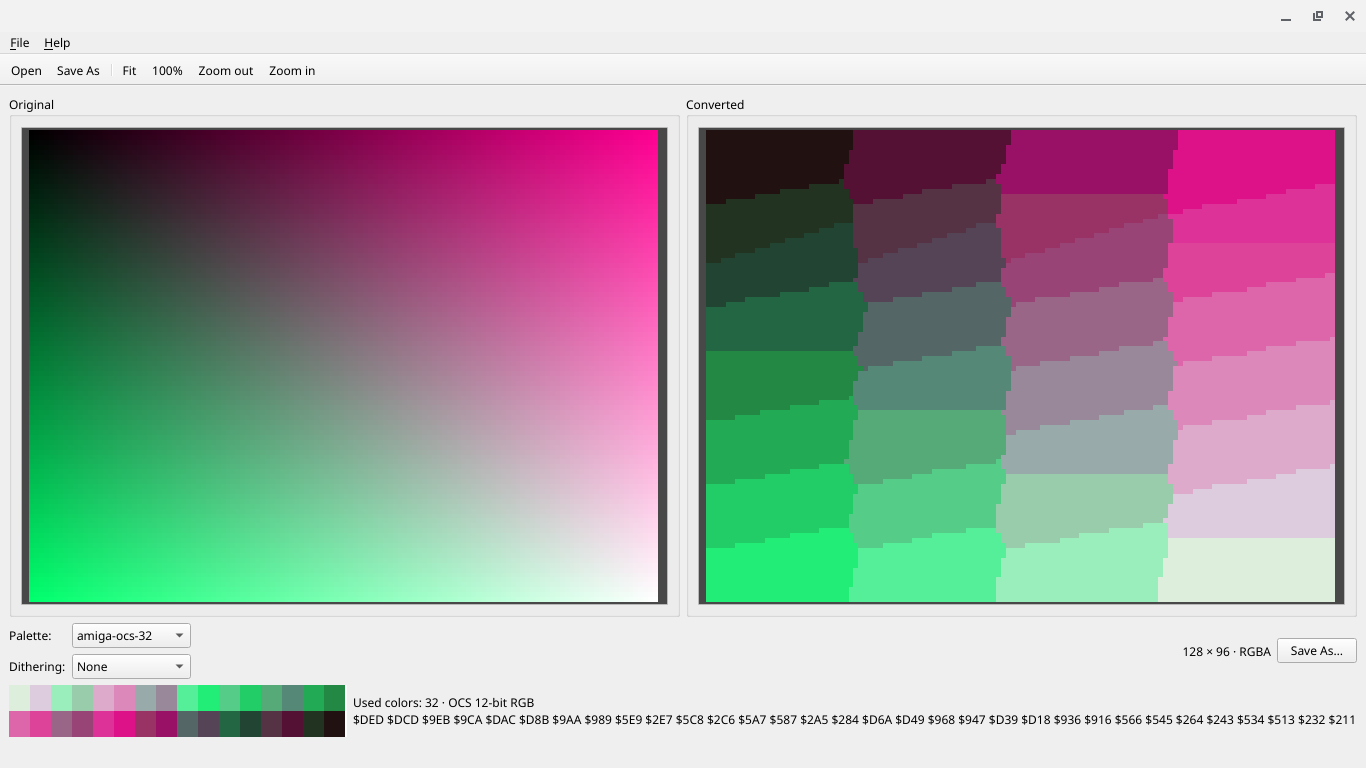The image size is (1366, 768).
Task: Click the 'Used colors: 32 · OCS 12-bit RGB' text
Action: [x=443, y=703]
